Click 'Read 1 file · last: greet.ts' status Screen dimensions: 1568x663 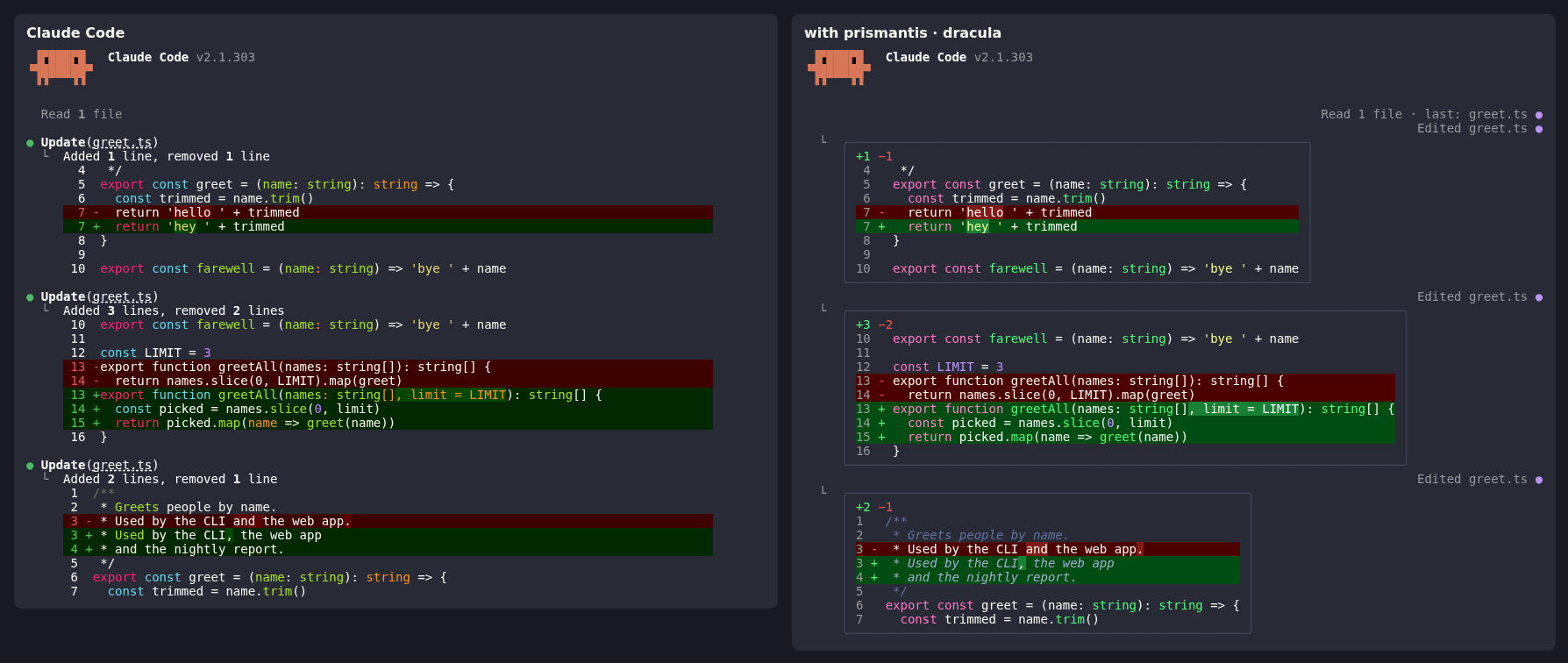coord(1424,114)
